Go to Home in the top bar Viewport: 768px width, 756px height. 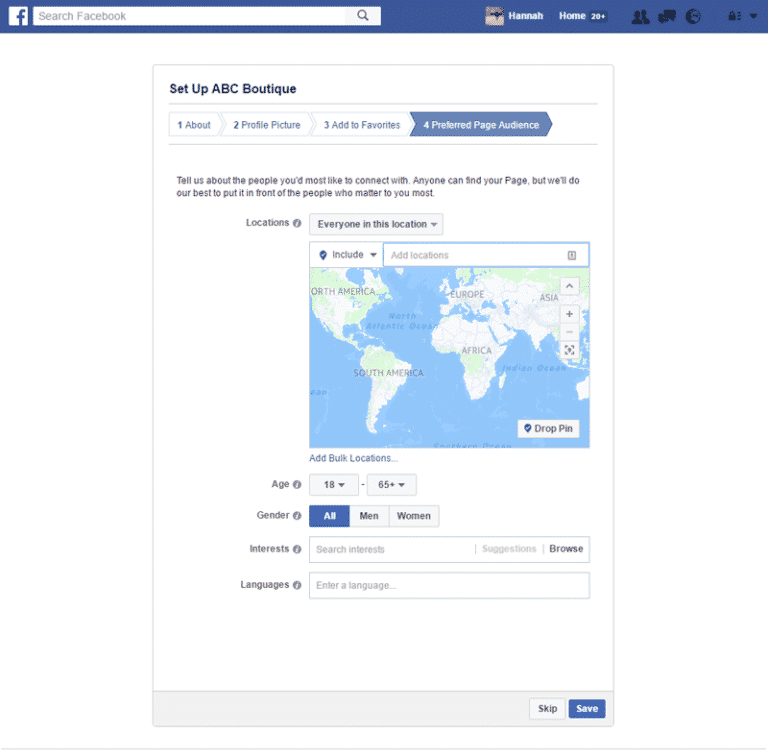(x=572, y=16)
